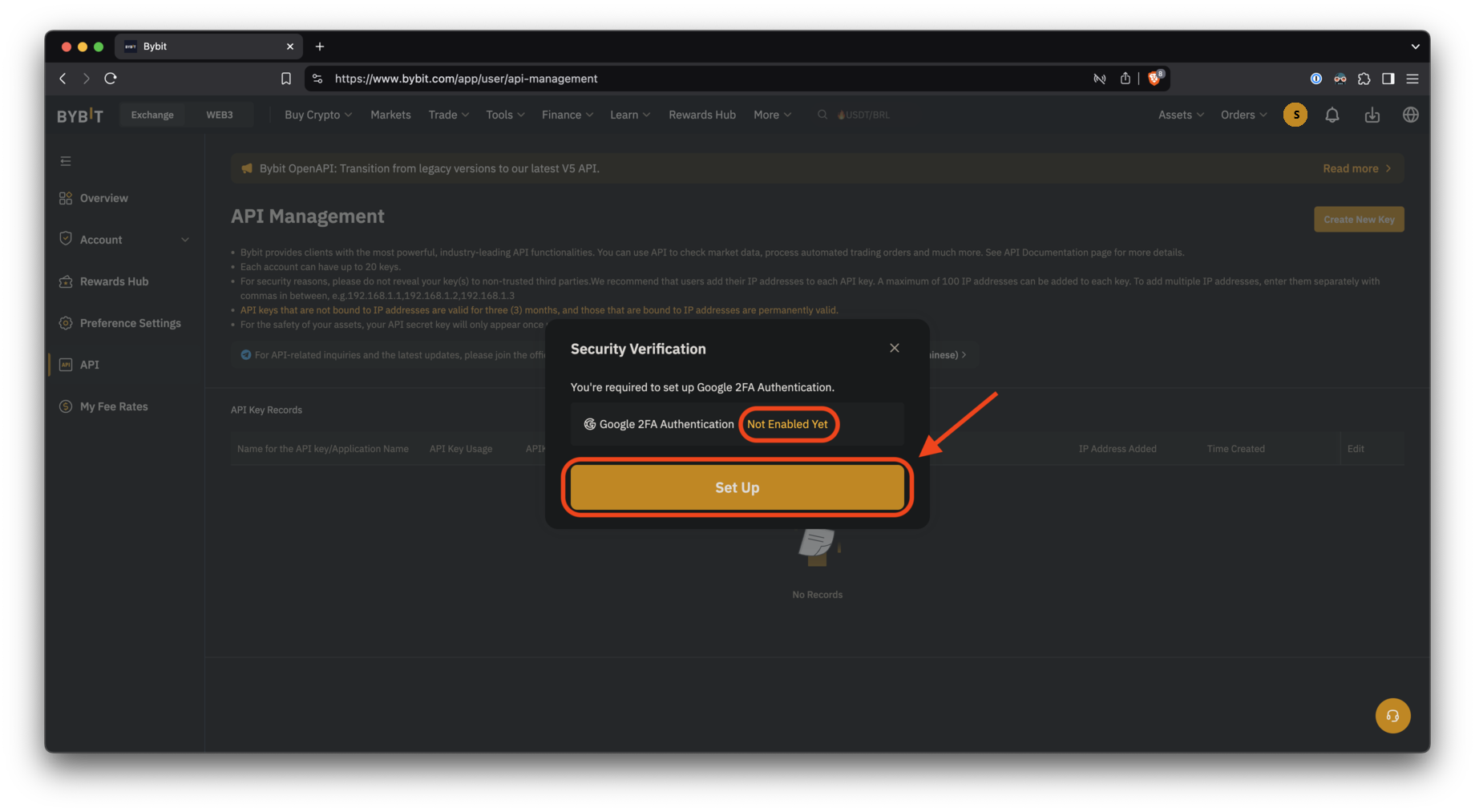The width and height of the screenshot is (1475, 812).
Task: Click Create New Key button
Action: tap(1358, 220)
